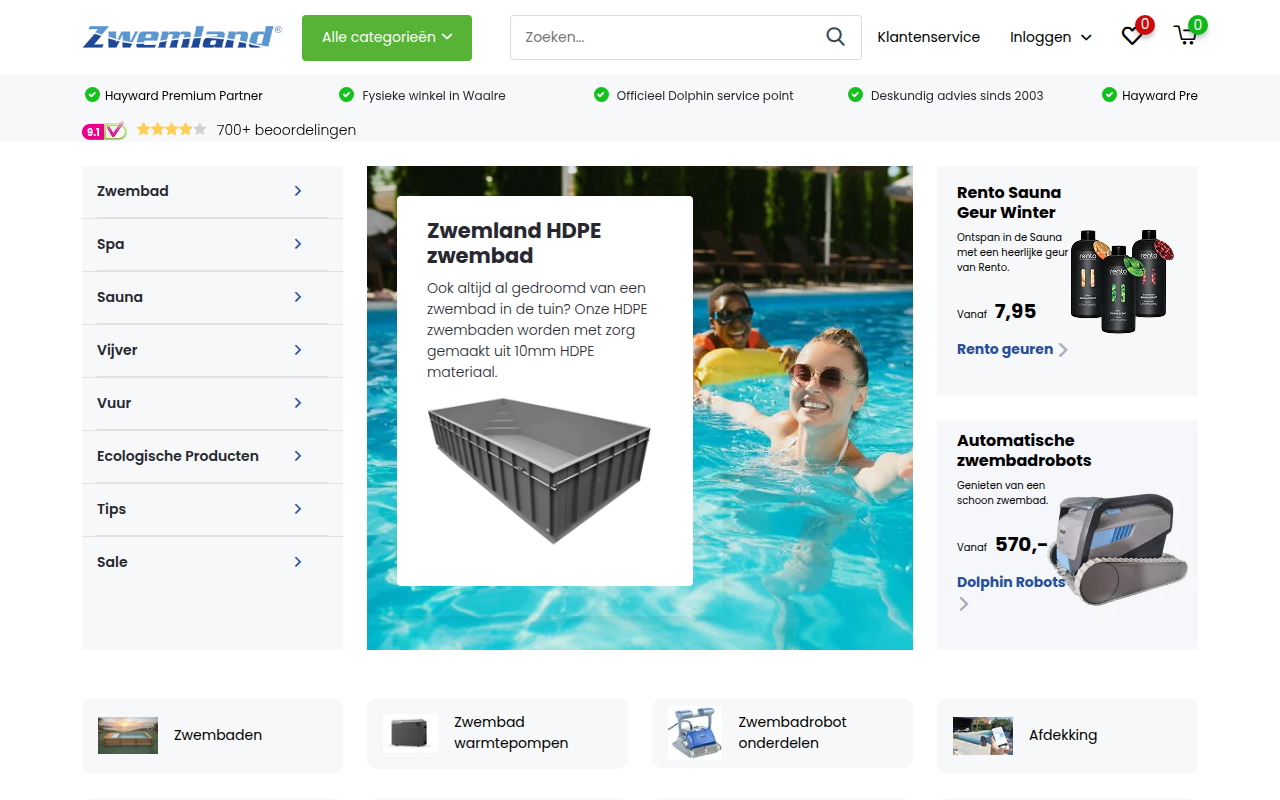Viewport: 1280px width, 800px height.
Task: Click the arrow next to Rento geuren
Action: tap(1063, 350)
